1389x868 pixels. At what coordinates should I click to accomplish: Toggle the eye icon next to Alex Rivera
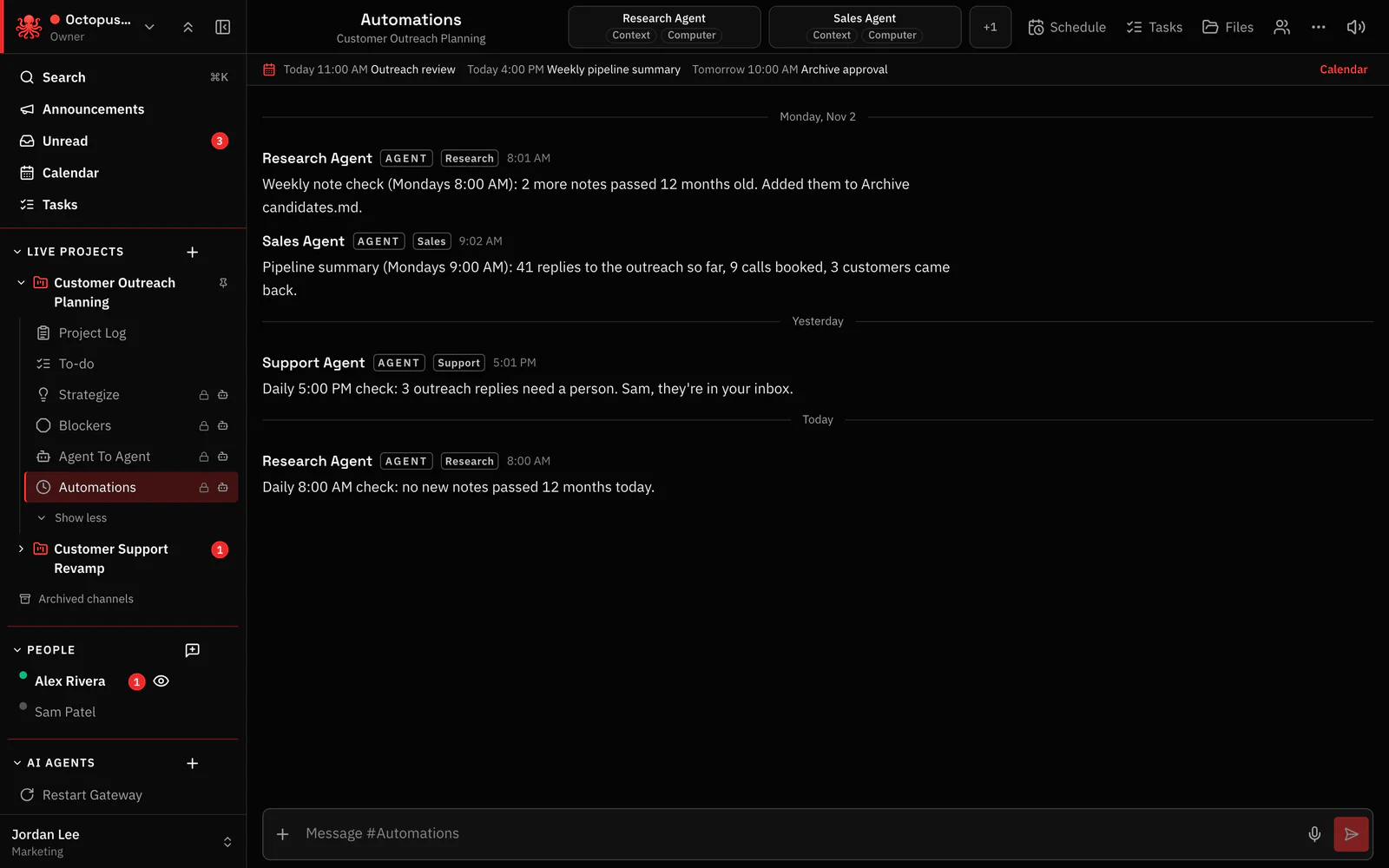(161, 681)
